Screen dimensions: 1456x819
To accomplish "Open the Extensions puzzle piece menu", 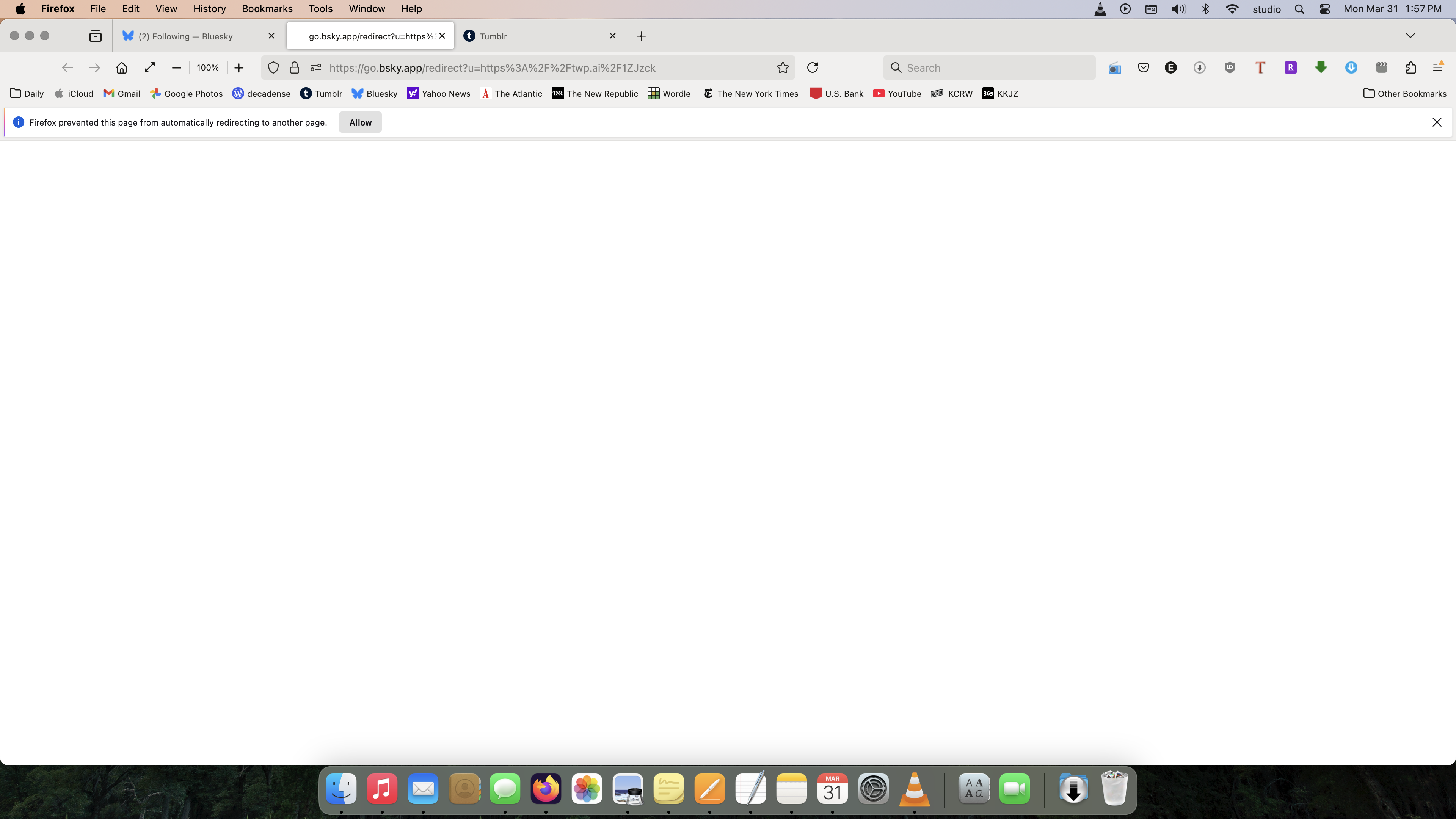I will tap(1411, 68).
